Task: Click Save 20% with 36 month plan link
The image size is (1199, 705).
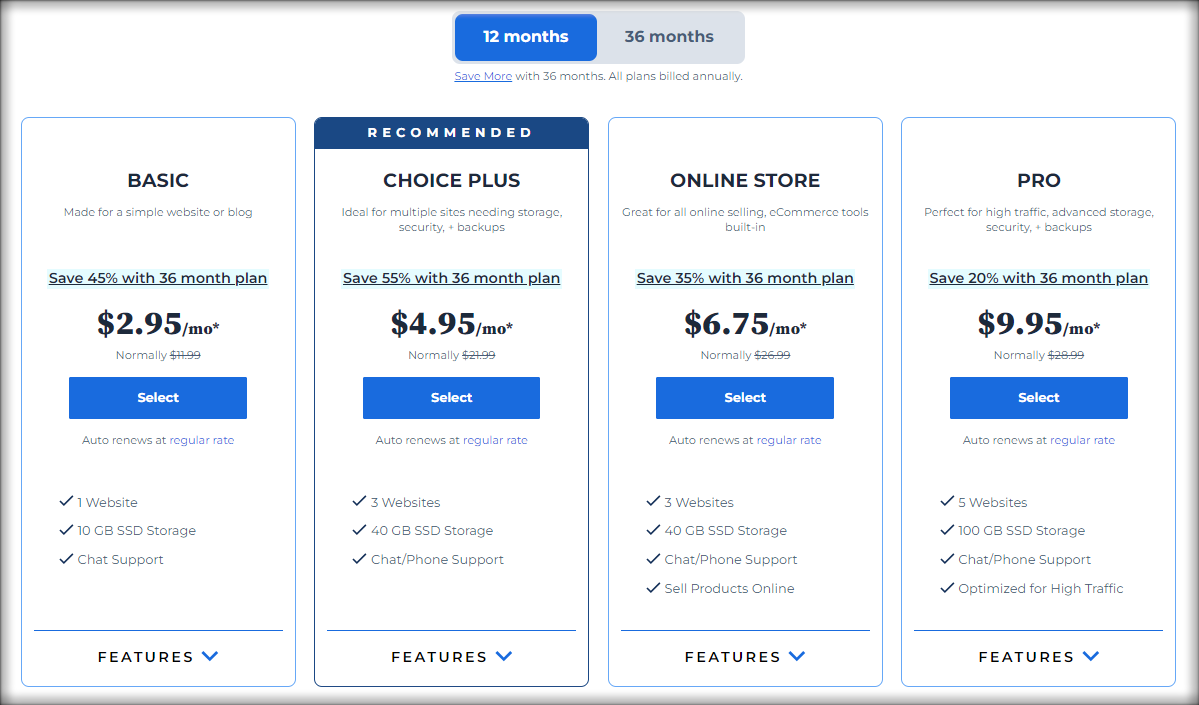Action: point(1038,278)
